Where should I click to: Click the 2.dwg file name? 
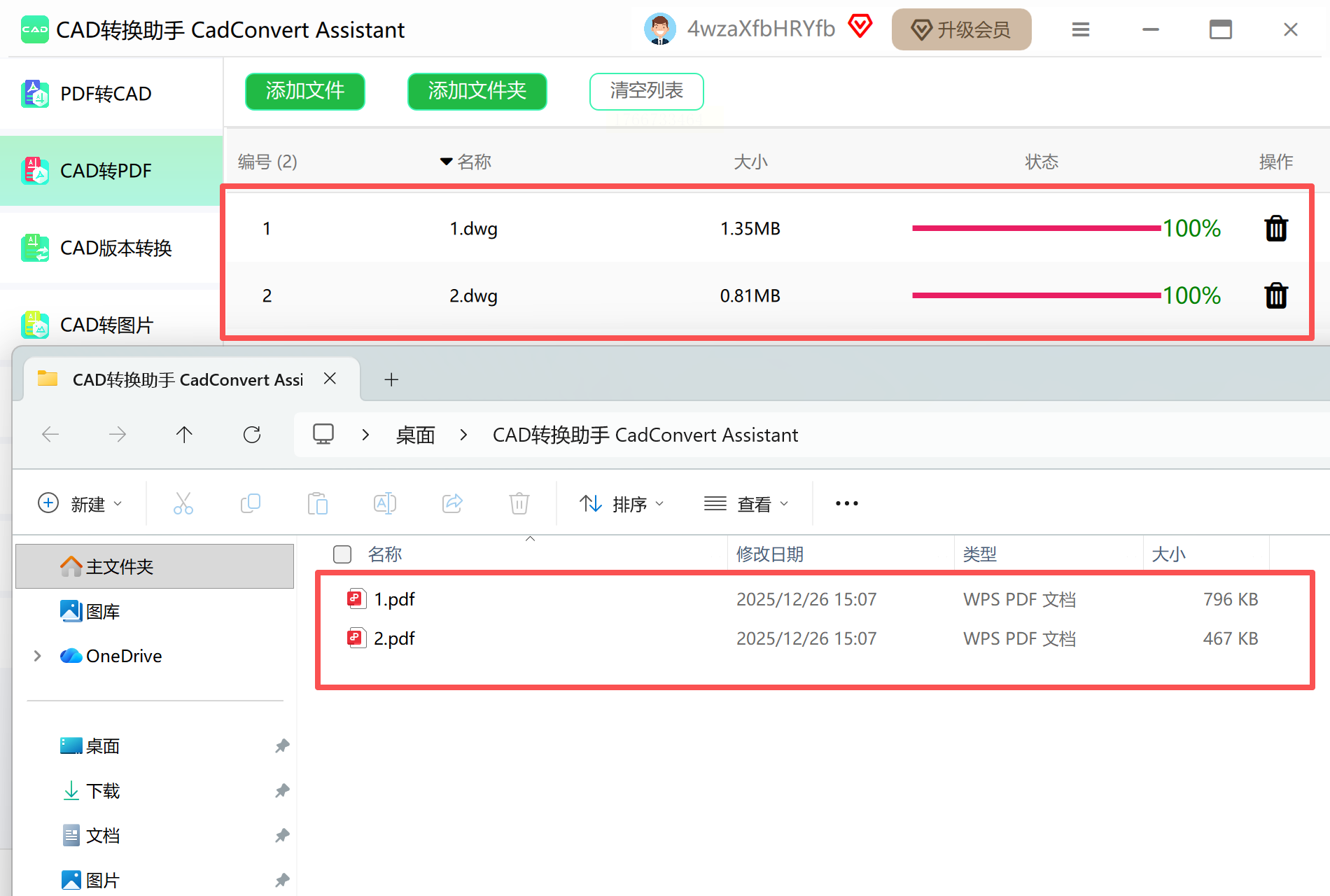pos(473,296)
